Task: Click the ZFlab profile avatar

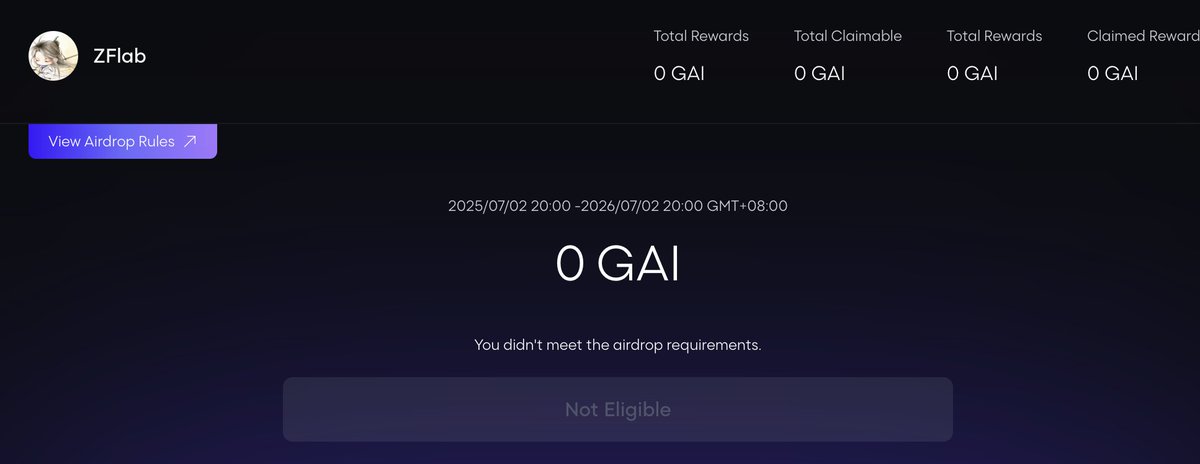Action: 53,56
